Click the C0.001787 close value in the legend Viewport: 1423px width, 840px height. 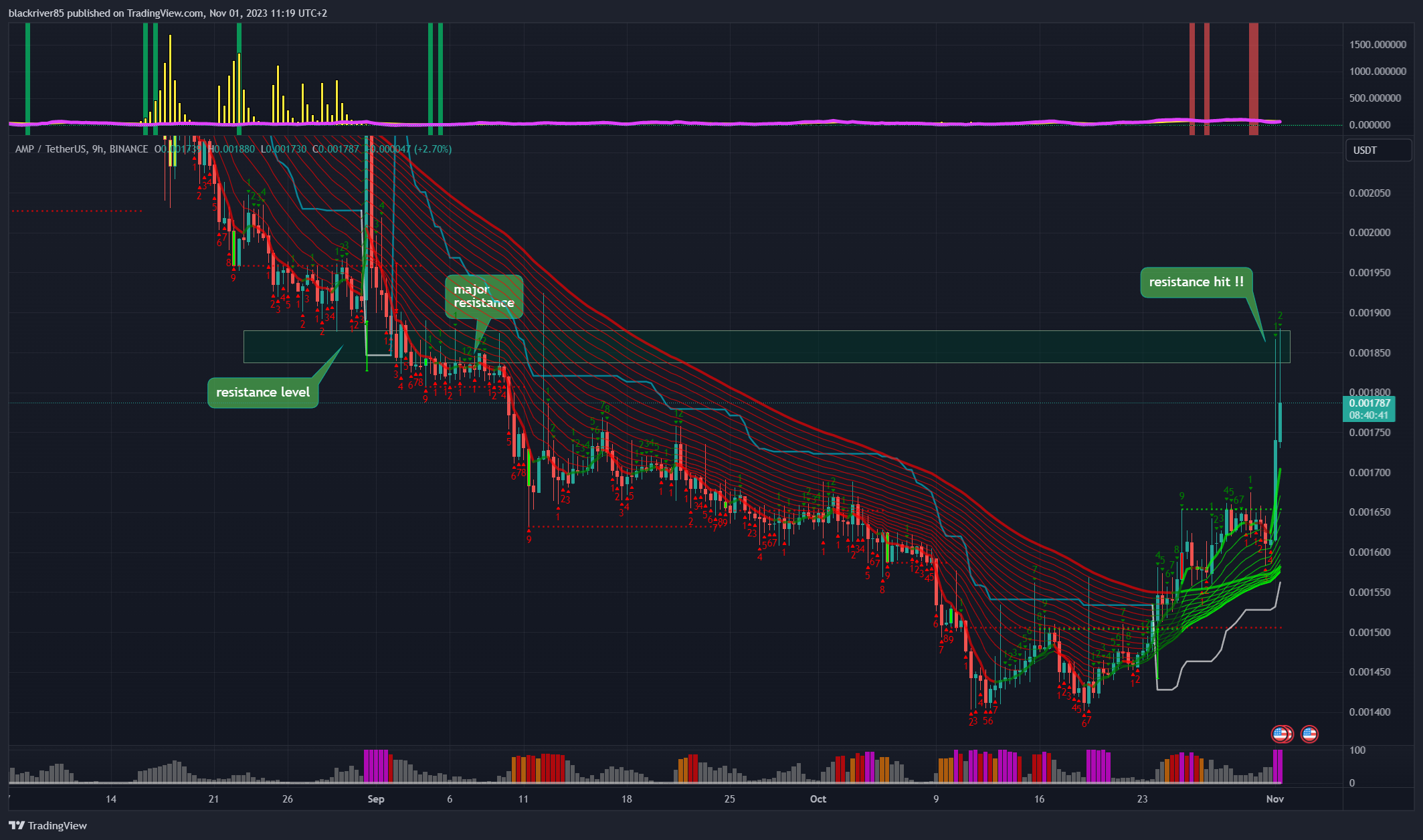[x=336, y=149]
